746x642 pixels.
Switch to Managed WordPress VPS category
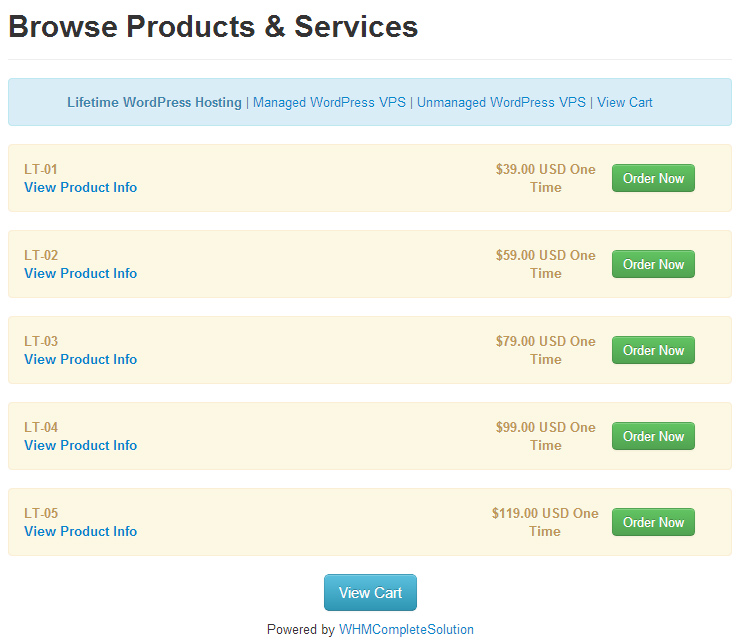[x=328, y=102]
